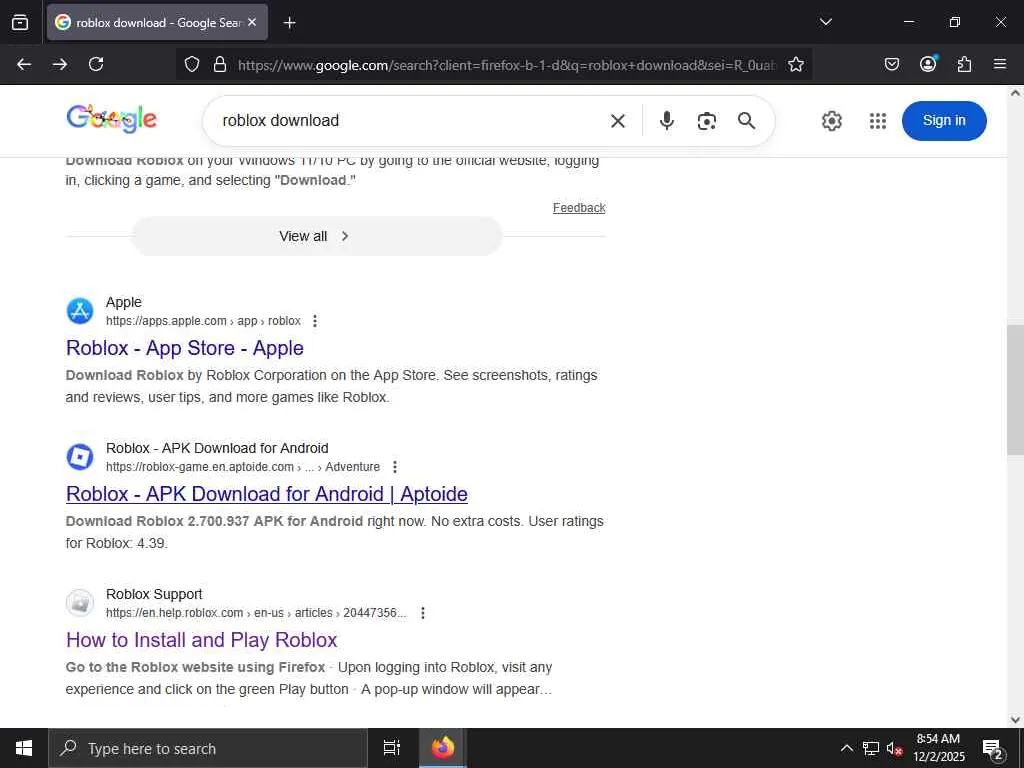This screenshot has width=1024, height=768.
Task: Go back to previous page
Action: [x=24, y=64]
